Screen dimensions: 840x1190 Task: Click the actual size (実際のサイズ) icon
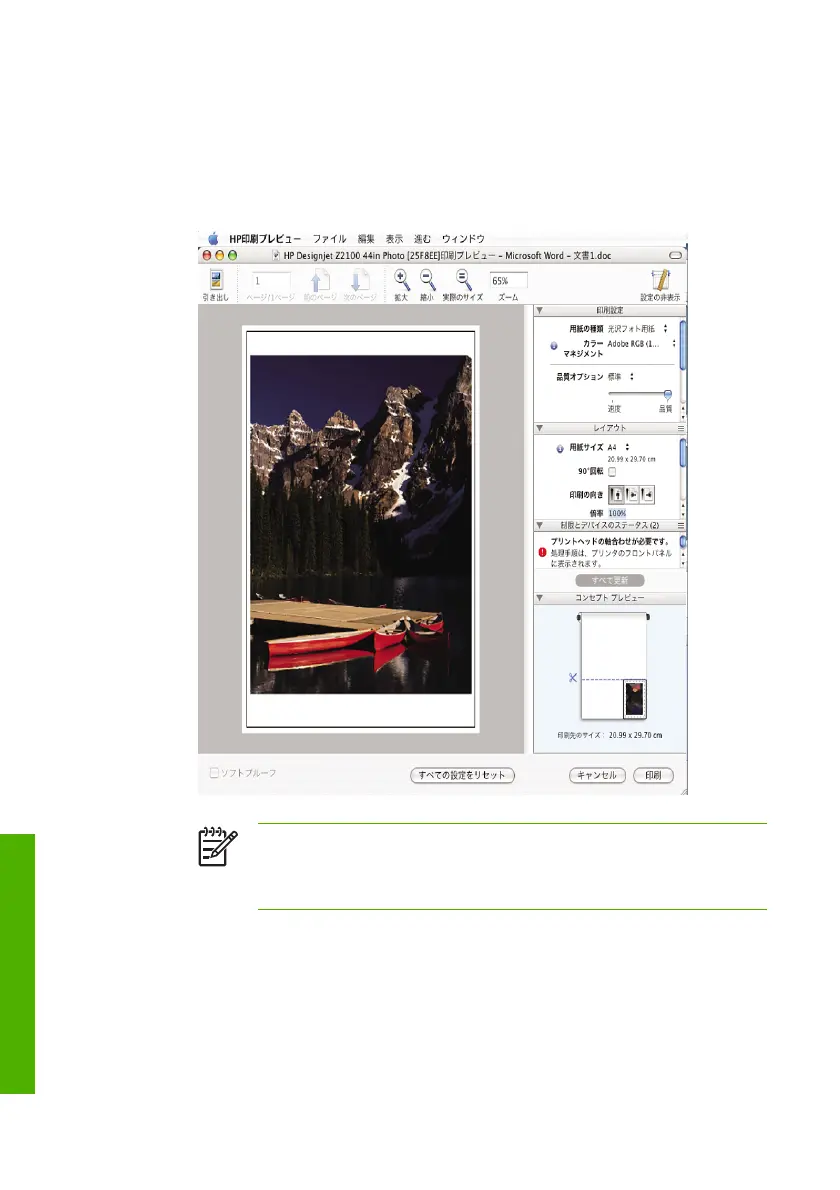(462, 280)
